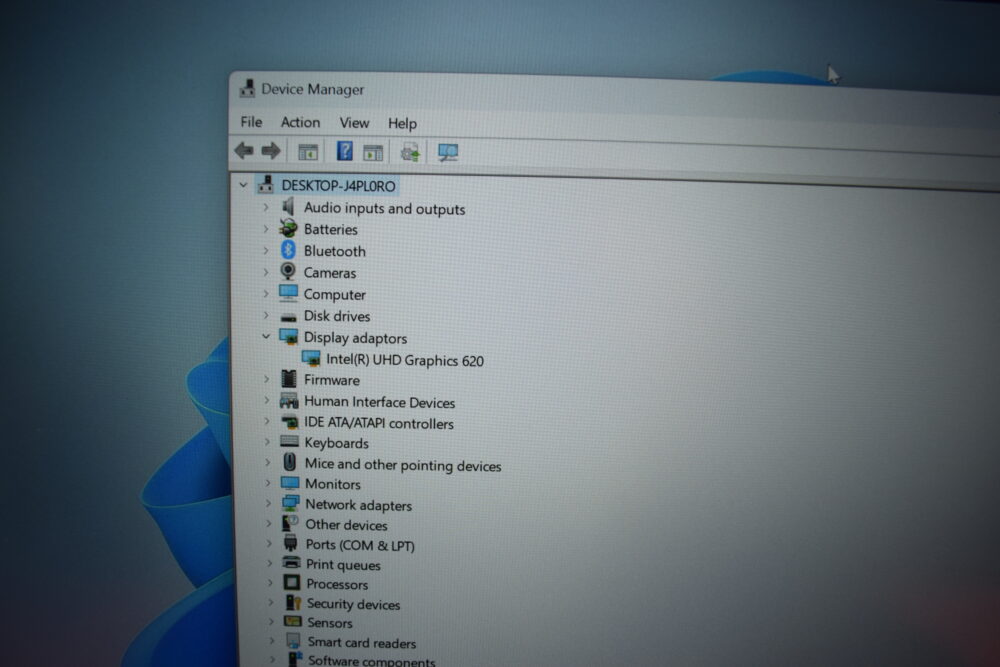This screenshot has width=1000, height=667.
Task: Click the printer icon beside Print queues
Action: (x=291, y=562)
